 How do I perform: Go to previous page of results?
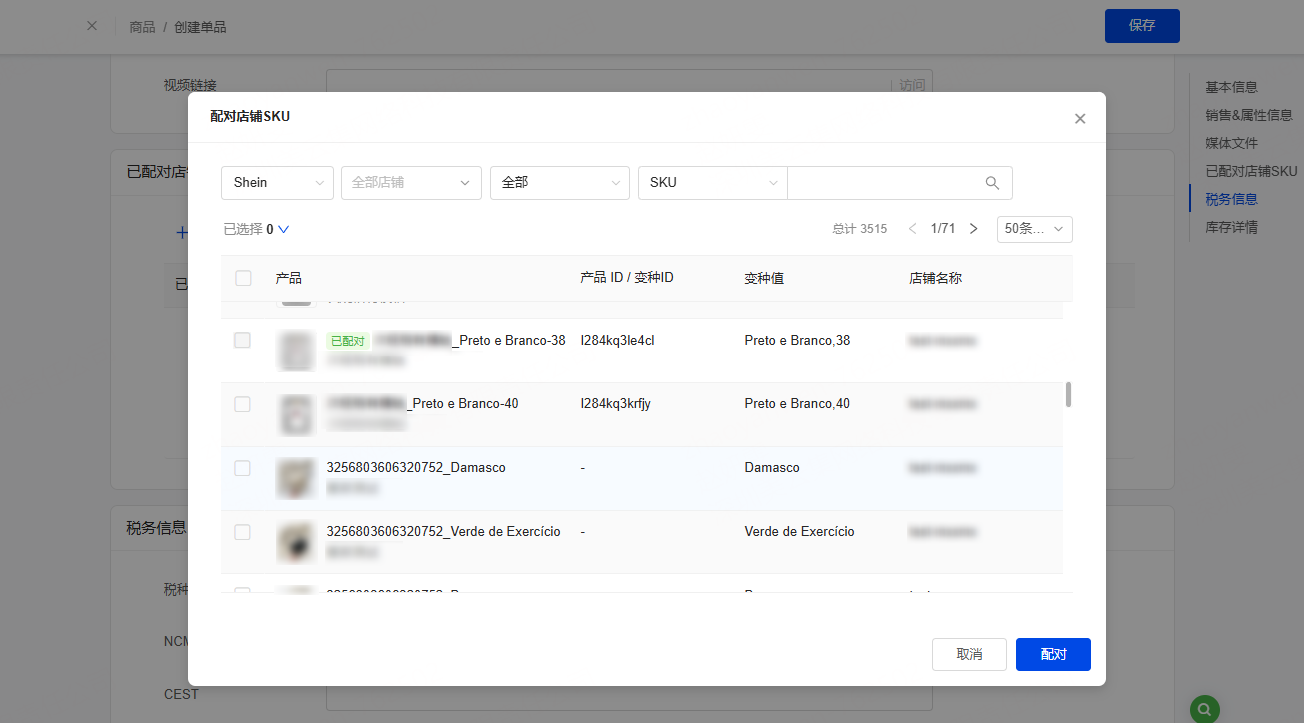[x=911, y=229]
